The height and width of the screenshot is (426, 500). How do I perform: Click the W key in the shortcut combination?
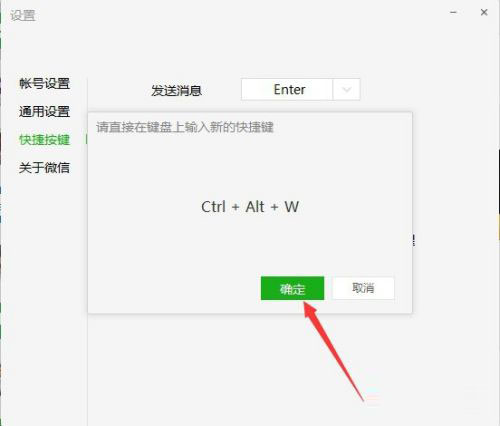pos(292,207)
